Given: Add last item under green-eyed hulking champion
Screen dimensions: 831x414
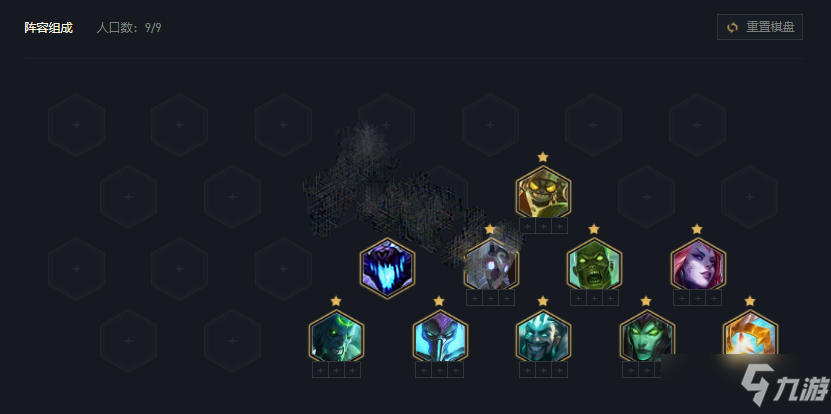Looking at the screenshot, I should coord(352,370).
